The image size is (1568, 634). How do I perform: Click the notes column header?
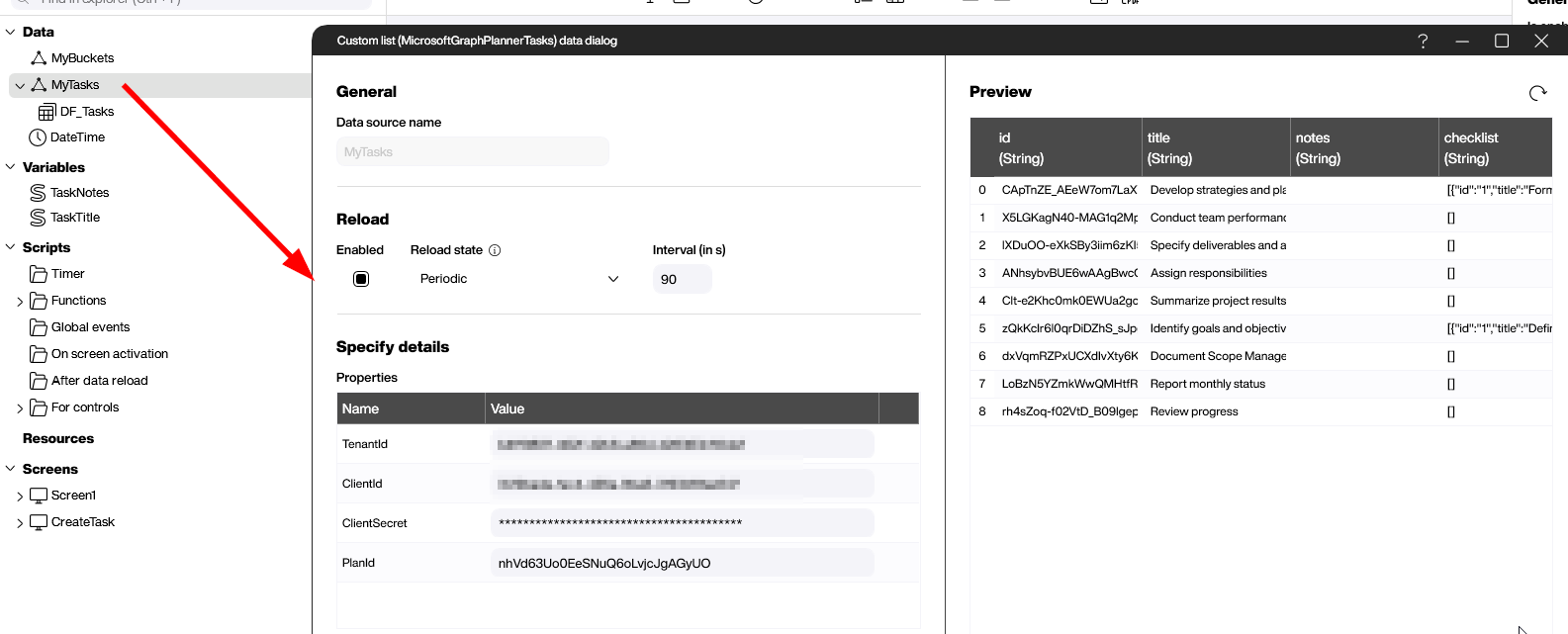[1364, 147]
